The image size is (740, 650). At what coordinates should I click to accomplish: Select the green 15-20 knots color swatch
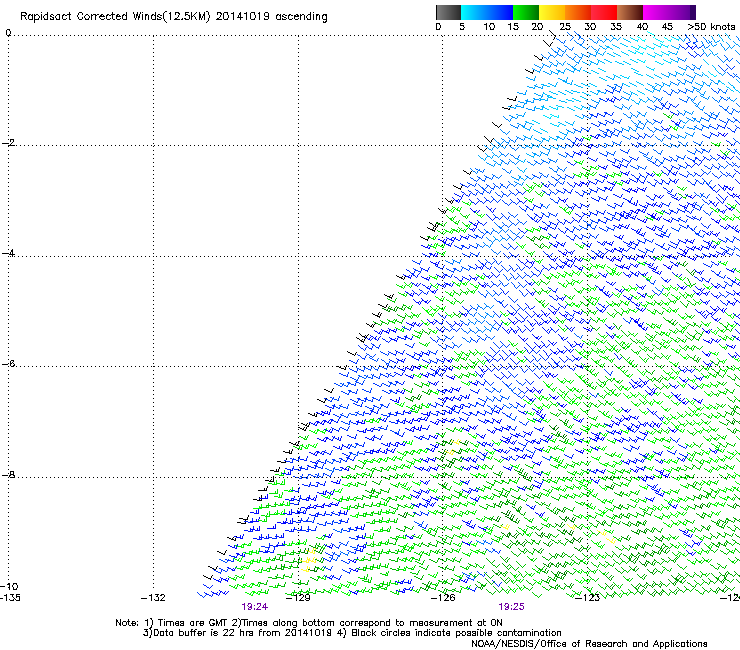click(x=526, y=12)
